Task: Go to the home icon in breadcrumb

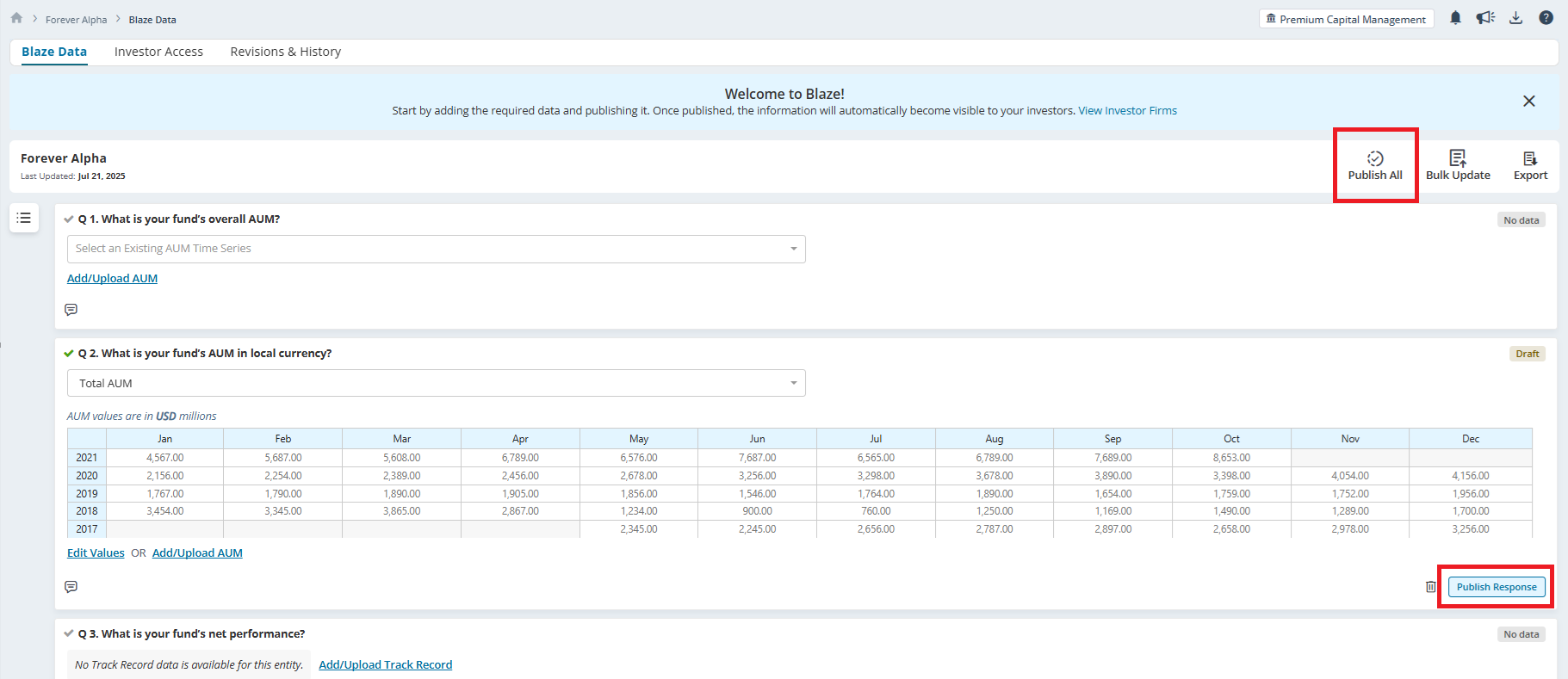Action: tap(16, 18)
